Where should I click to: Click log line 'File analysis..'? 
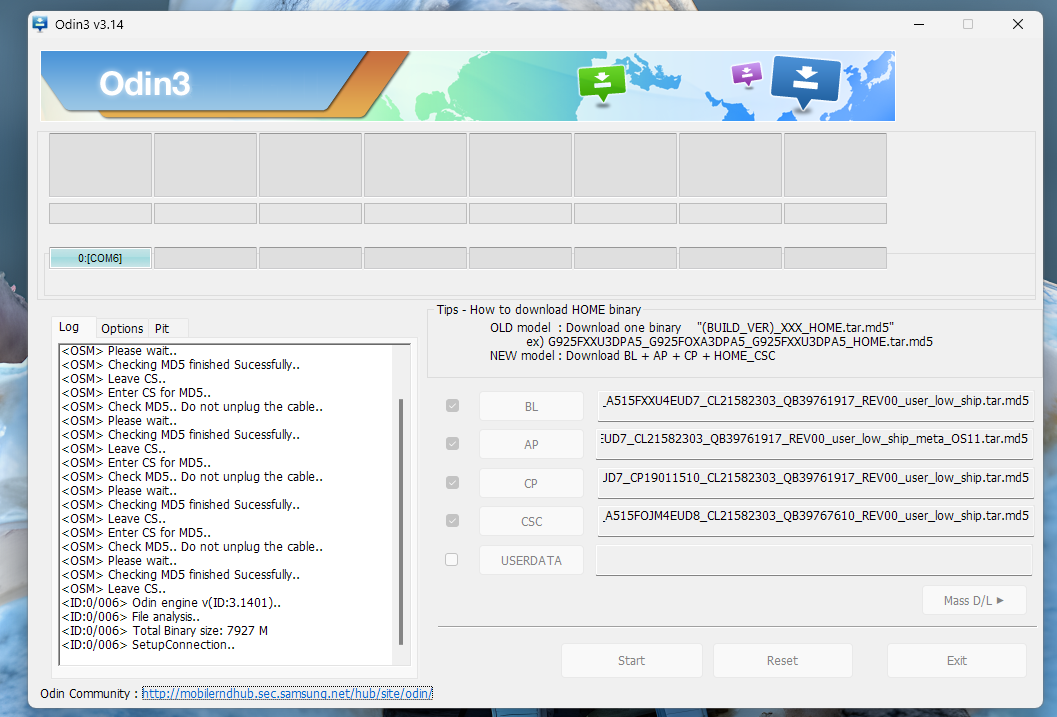[131, 617]
